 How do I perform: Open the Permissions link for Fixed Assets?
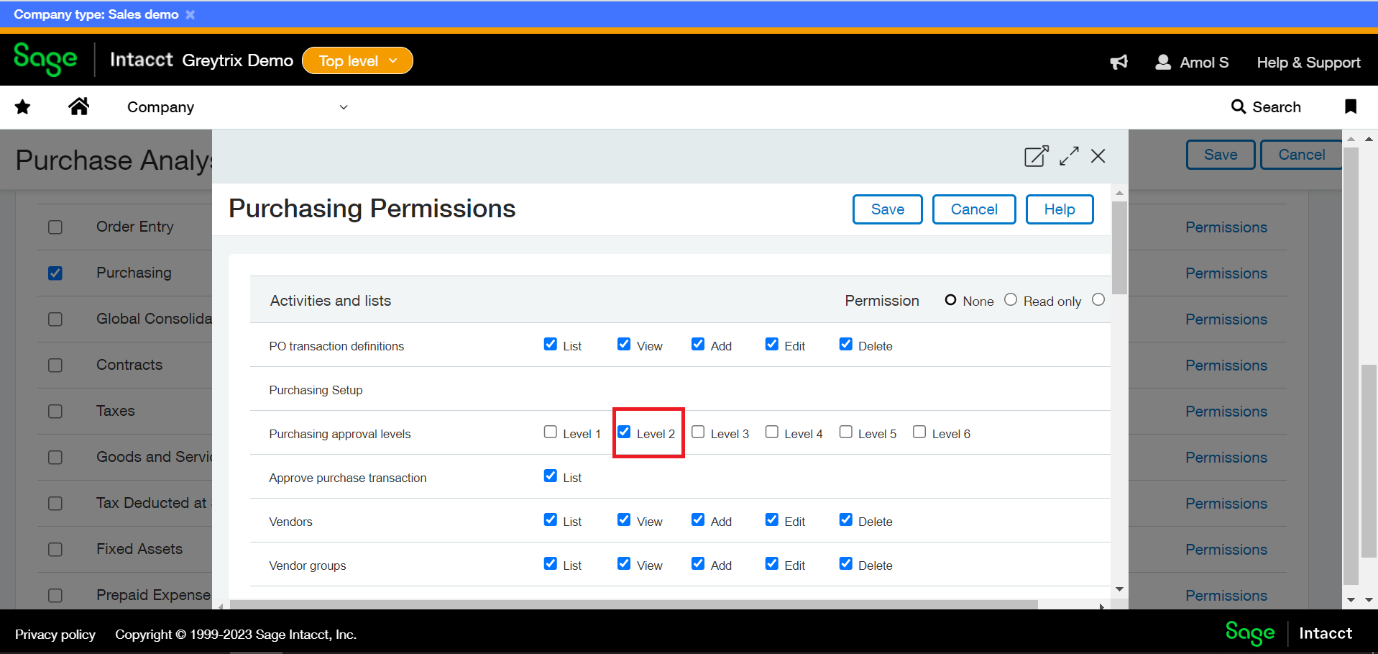(1226, 549)
